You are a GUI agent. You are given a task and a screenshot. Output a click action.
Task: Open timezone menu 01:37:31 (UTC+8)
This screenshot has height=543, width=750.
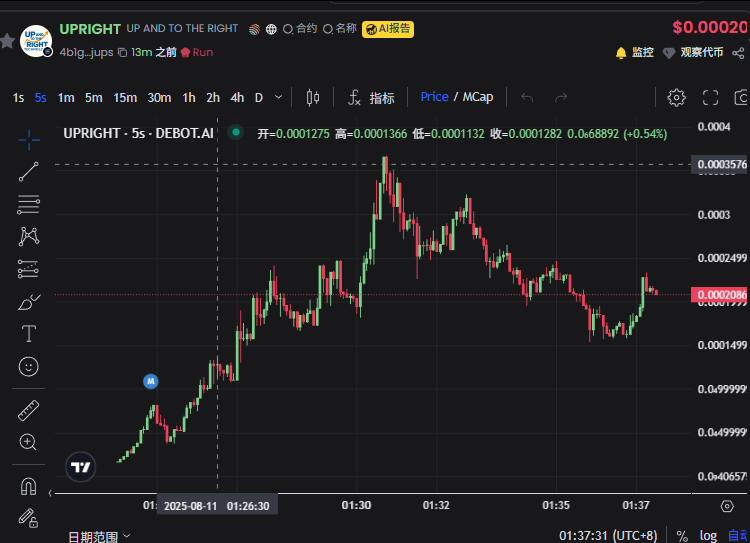click(608, 535)
